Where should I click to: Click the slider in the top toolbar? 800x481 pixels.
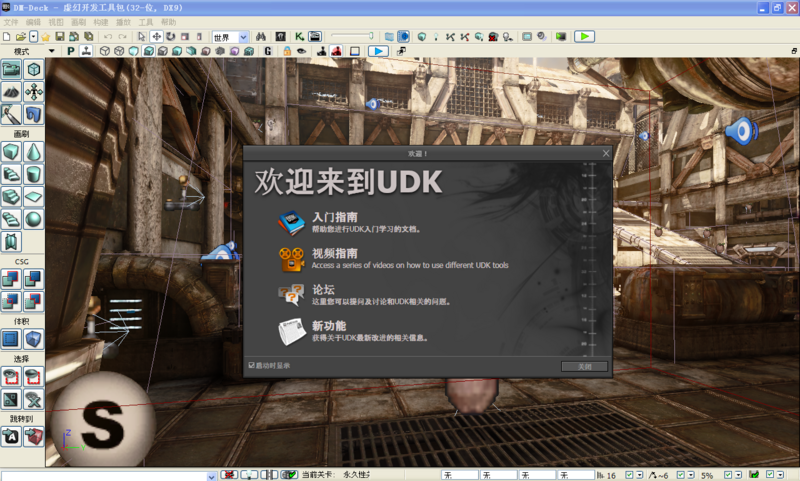353,36
